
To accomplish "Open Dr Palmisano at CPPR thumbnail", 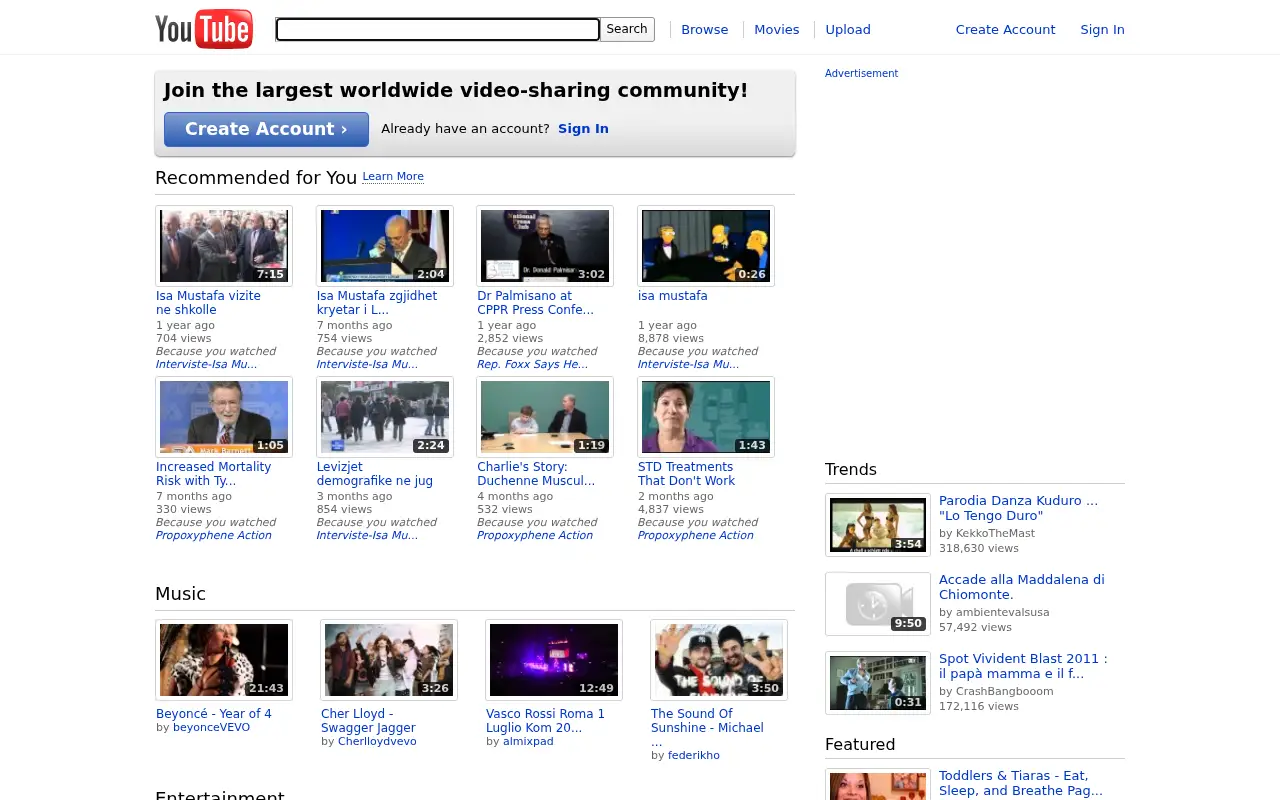I will click(x=545, y=246).
